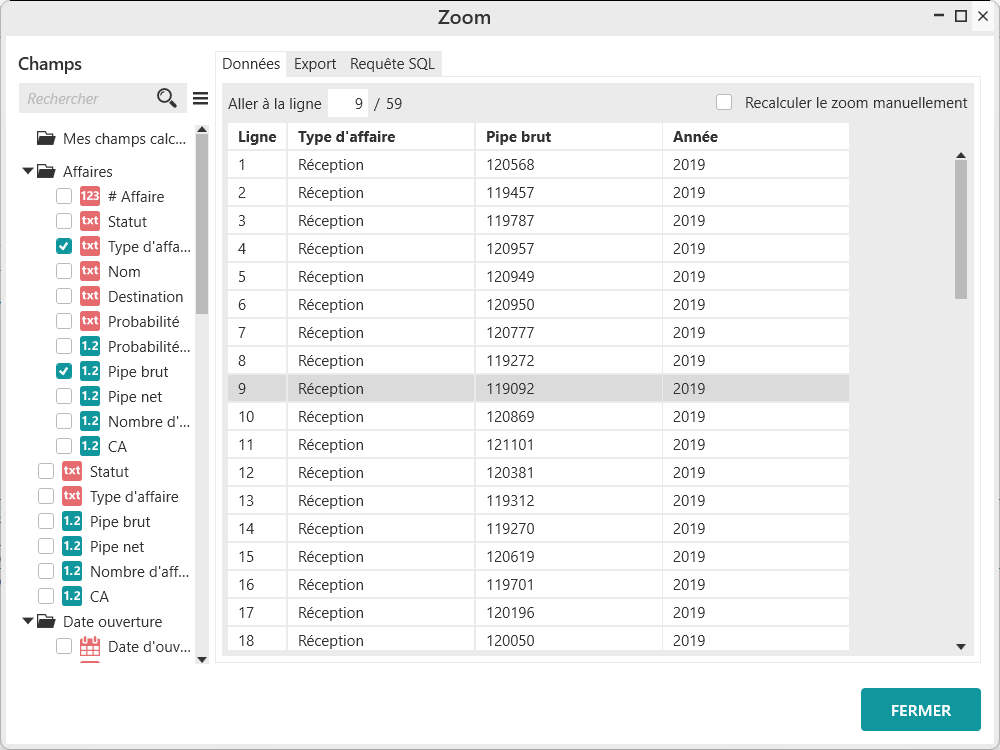Switch to the Export tab
1000x750 pixels.
(315, 64)
